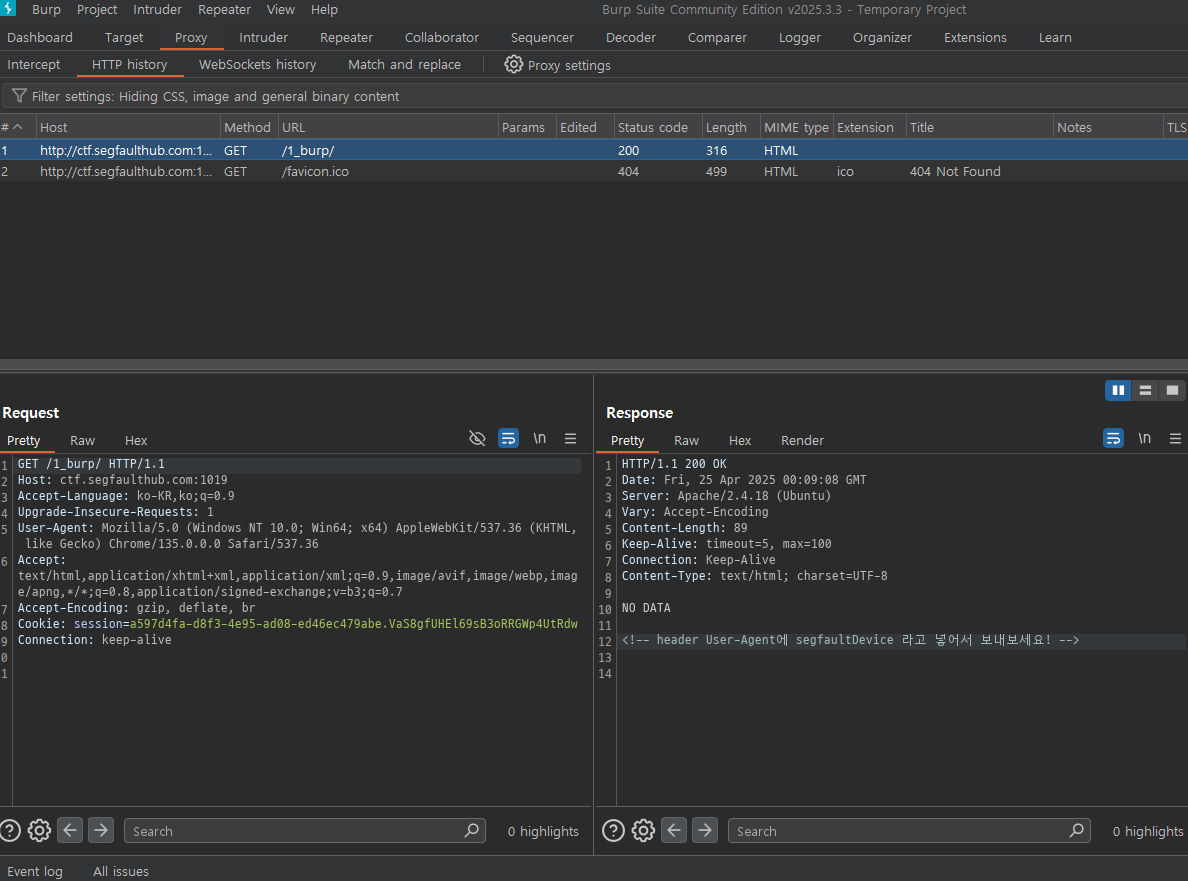Go to previous match in Response search

click(x=674, y=830)
